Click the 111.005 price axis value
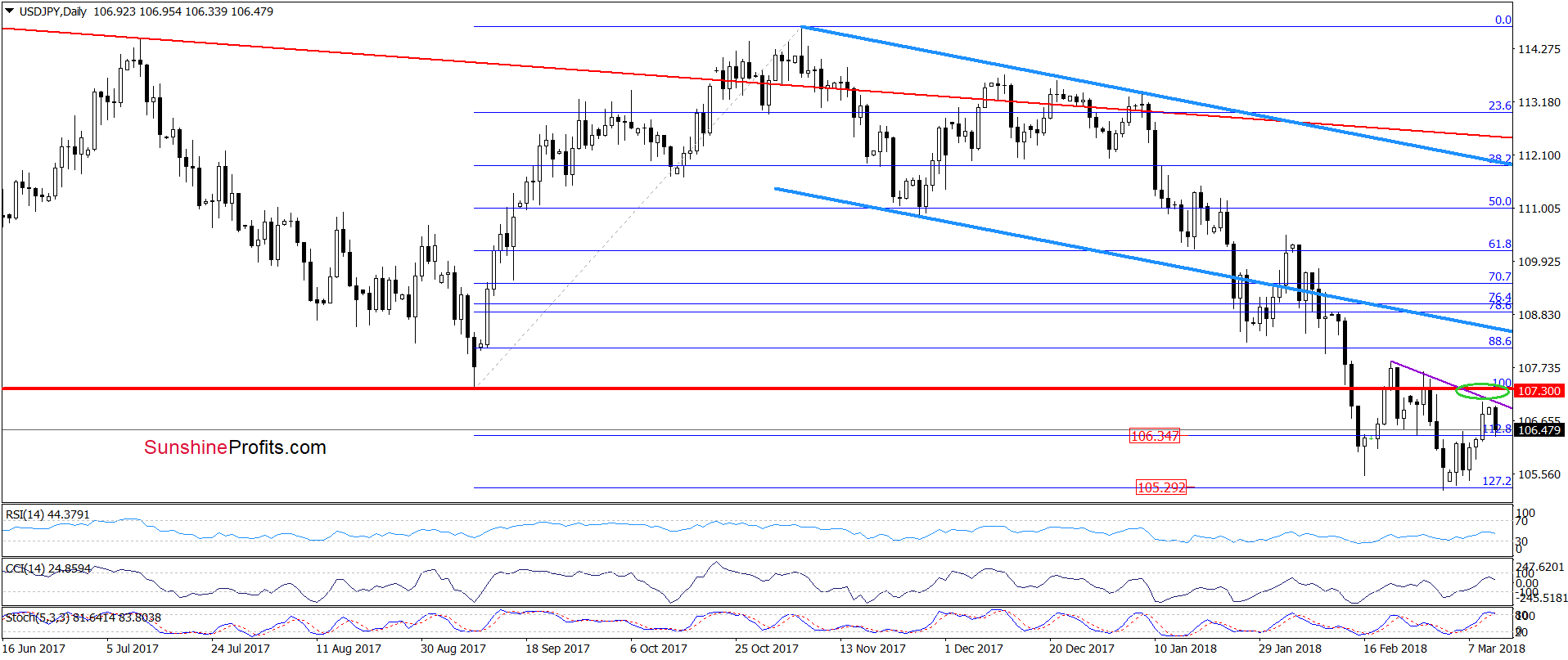The width and height of the screenshot is (1568, 660). click(x=1539, y=209)
